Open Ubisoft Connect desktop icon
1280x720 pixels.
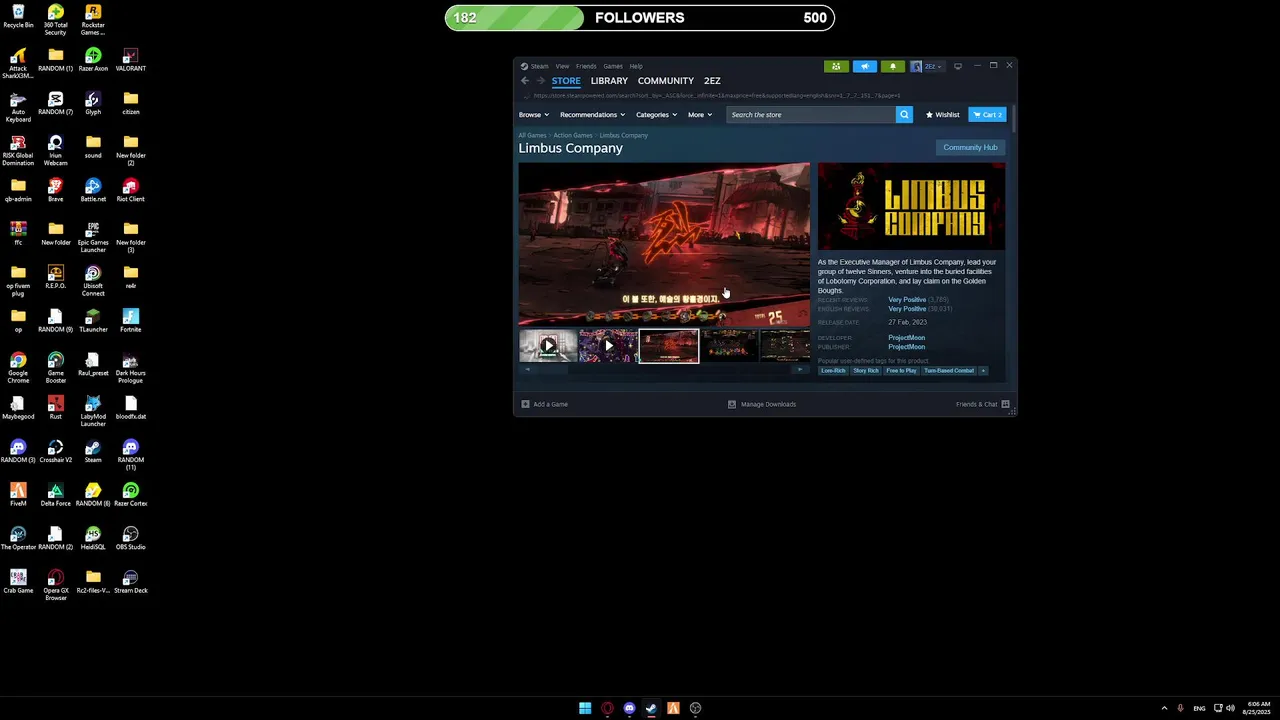pos(93,281)
